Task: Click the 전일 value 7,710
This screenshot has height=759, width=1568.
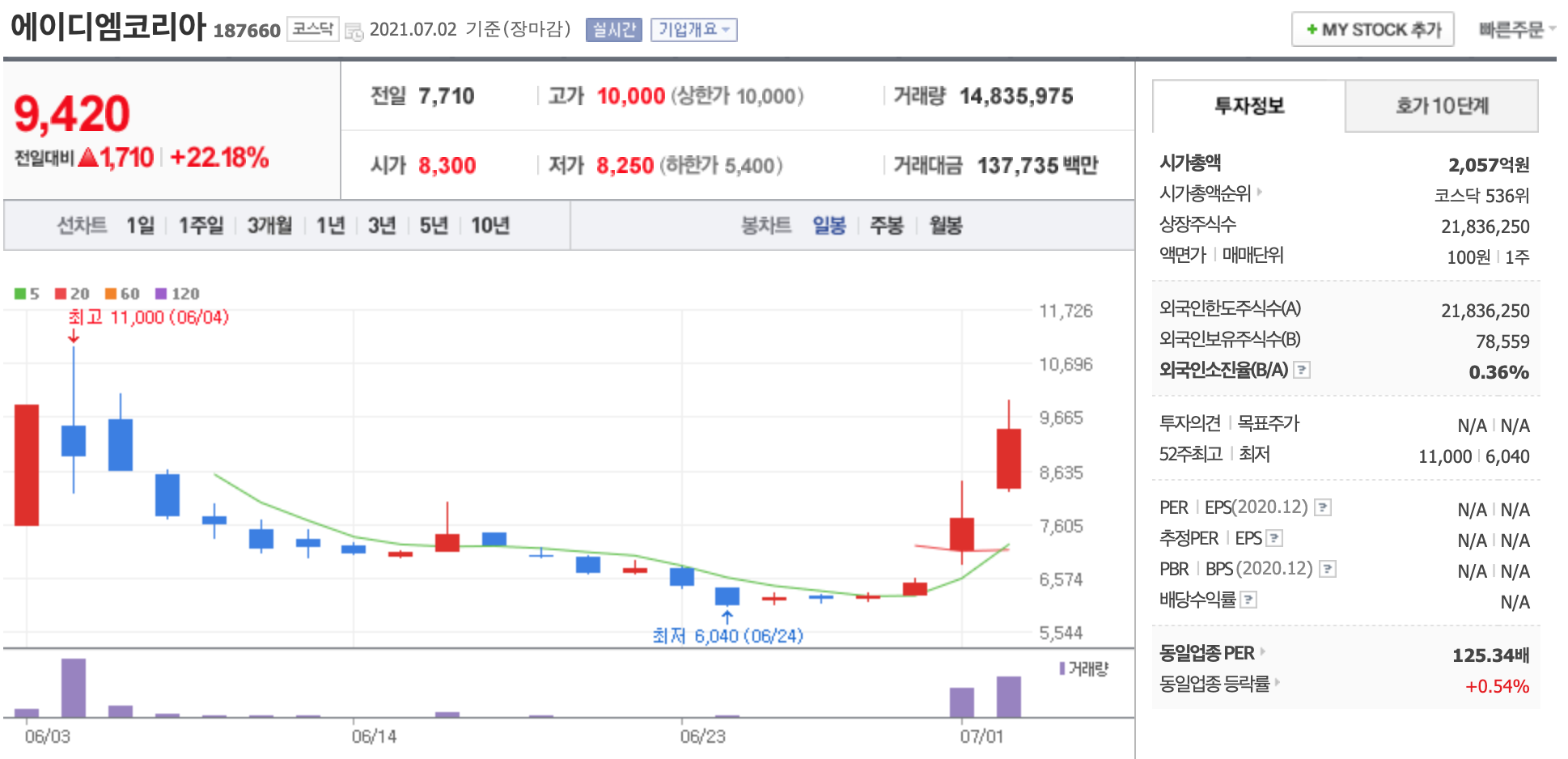Action: pyautogui.click(x=446, y=96)
